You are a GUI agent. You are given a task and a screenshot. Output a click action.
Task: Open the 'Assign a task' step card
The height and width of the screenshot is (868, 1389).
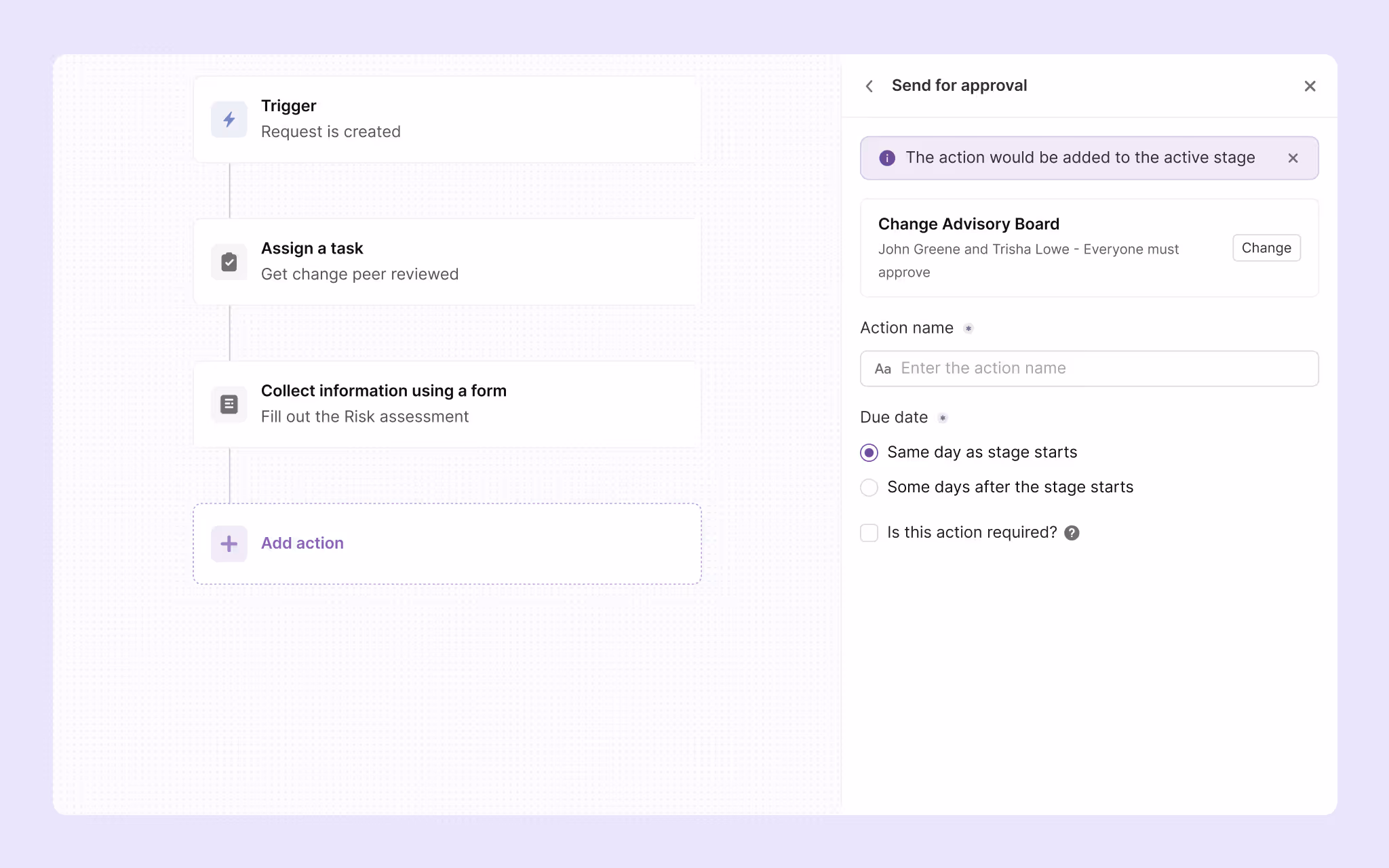pos(446,262)
